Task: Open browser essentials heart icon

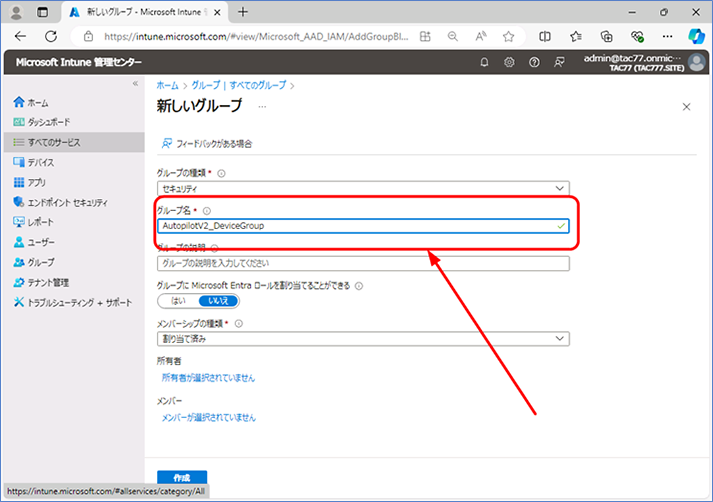Action: point(637,36)
